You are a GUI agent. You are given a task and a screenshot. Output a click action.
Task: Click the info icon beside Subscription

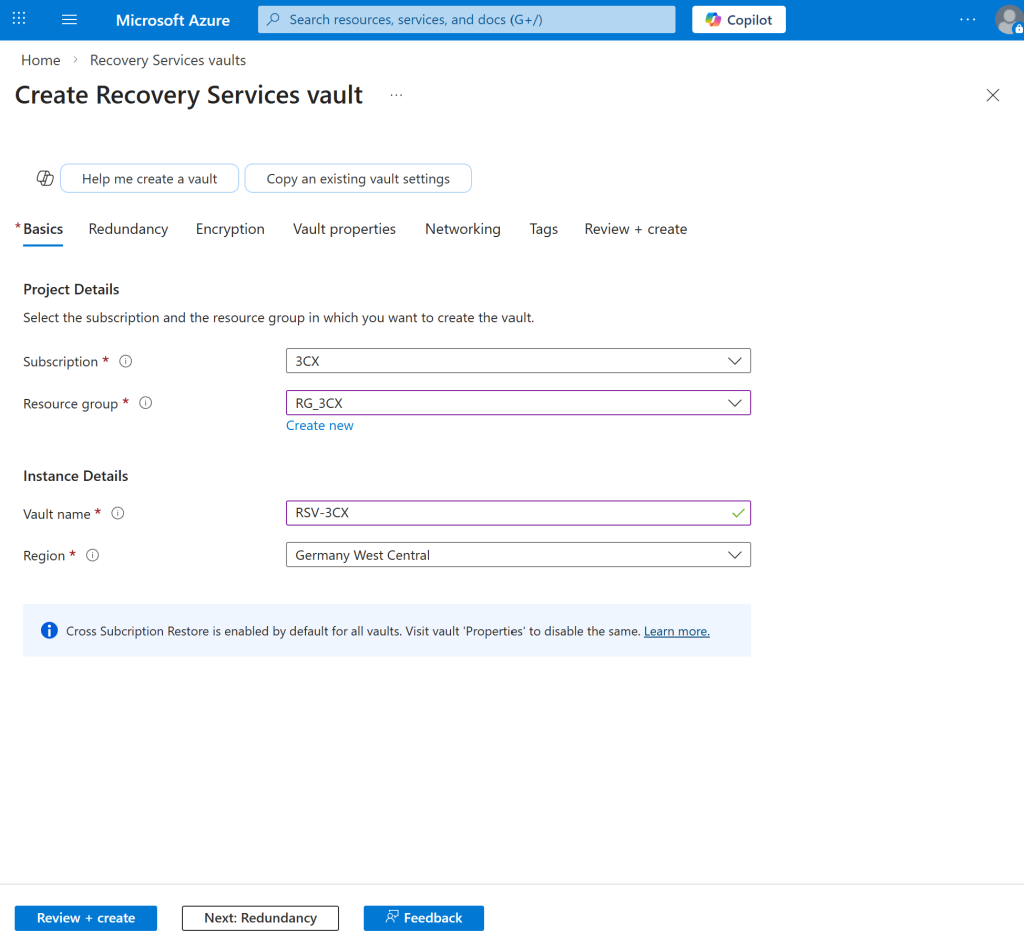click(126, 362)
